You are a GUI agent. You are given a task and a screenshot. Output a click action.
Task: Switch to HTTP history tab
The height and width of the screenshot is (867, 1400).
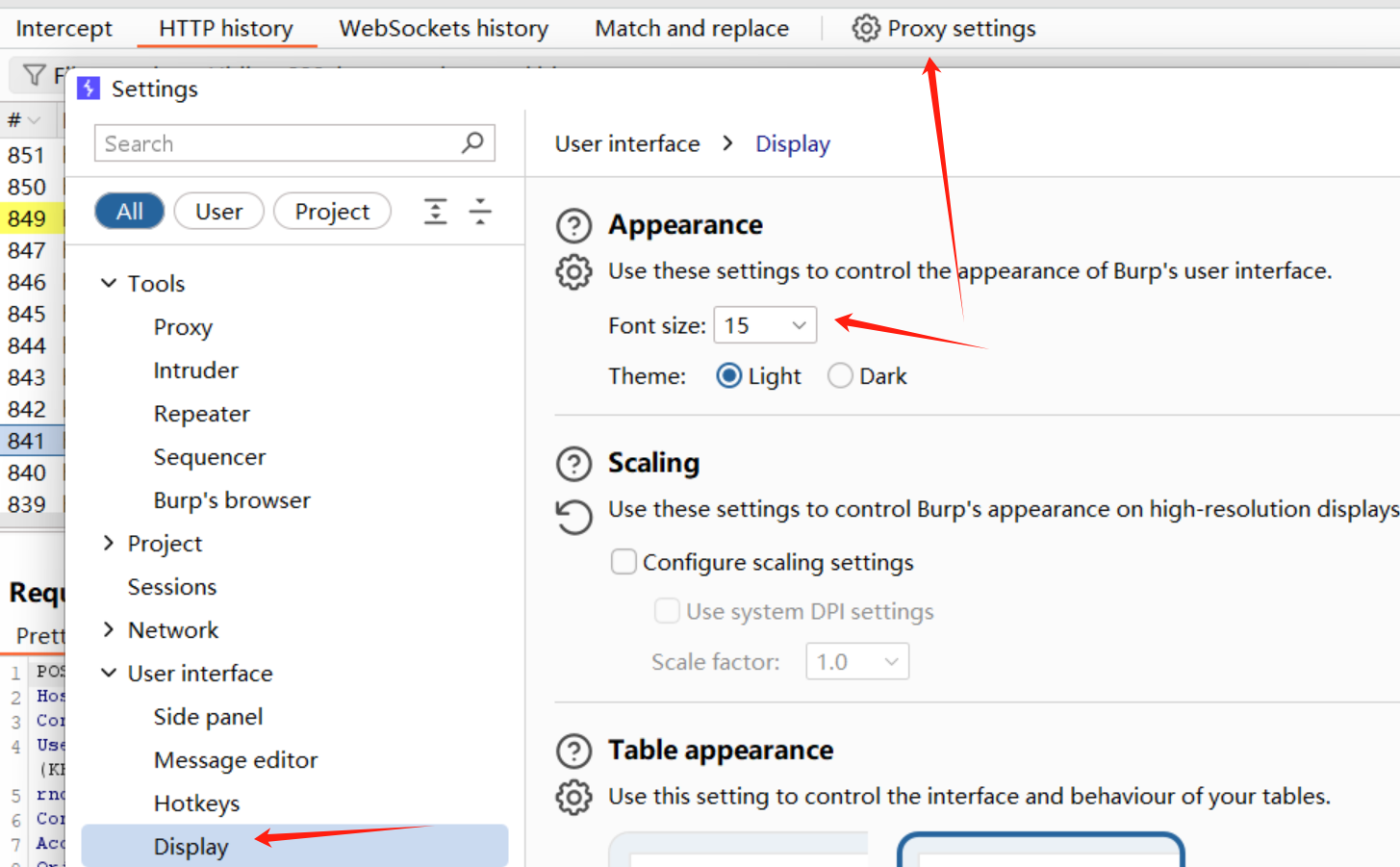(226, 28)
